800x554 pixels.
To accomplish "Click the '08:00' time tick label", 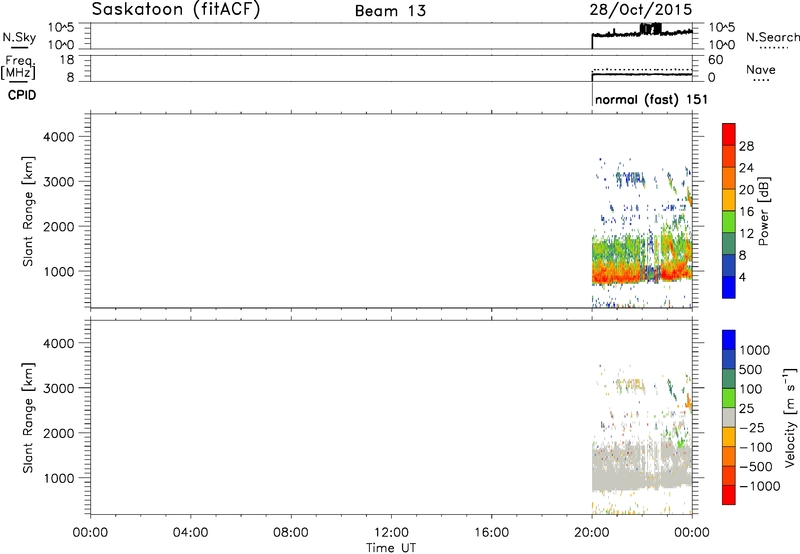I will 291,533.
